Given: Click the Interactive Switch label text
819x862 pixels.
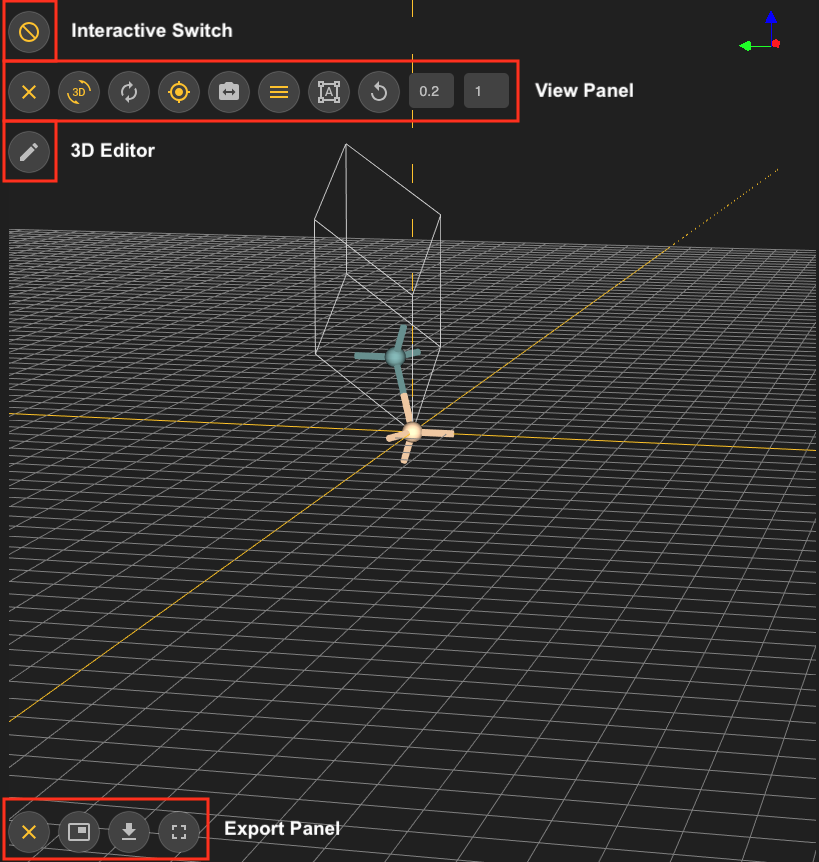Looking at the screenshot, I should (151, 30).
